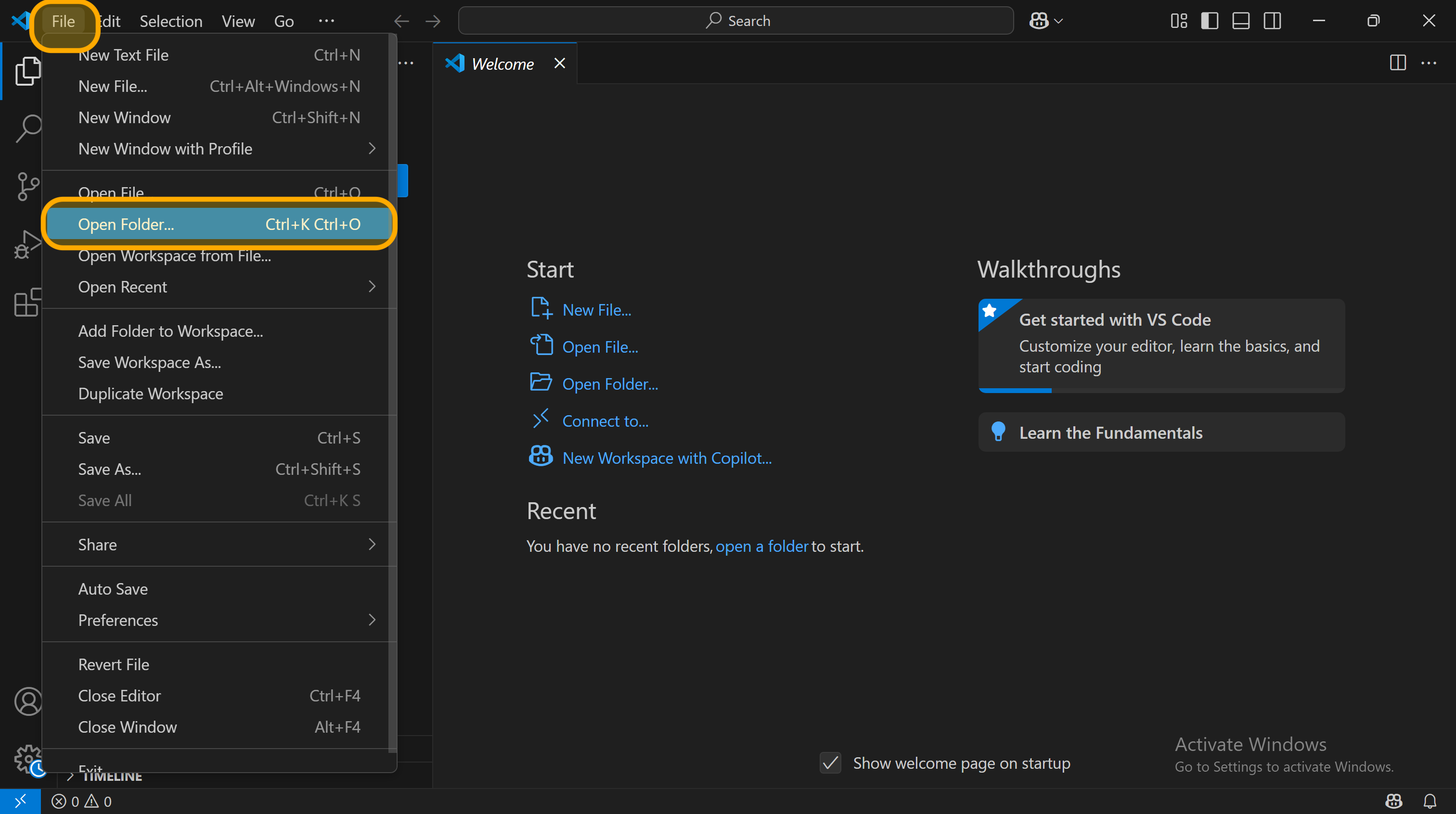
Task: Go forward using the right arrow
Action: [433, 21]
